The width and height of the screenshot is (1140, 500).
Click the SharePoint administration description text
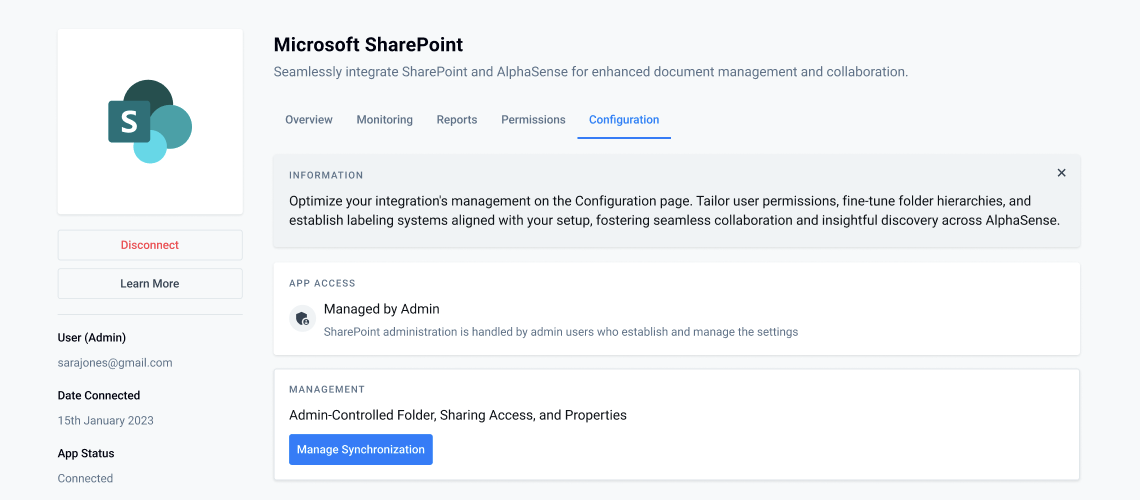pos(561,332)
